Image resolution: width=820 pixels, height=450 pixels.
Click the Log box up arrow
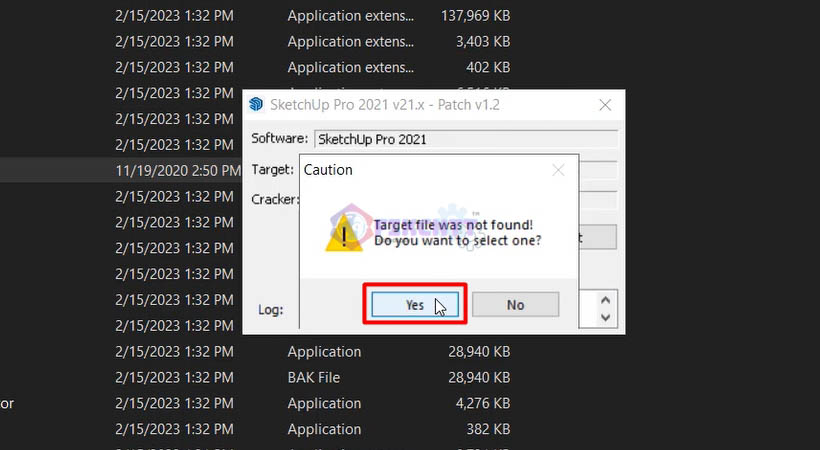pos(606,300)
